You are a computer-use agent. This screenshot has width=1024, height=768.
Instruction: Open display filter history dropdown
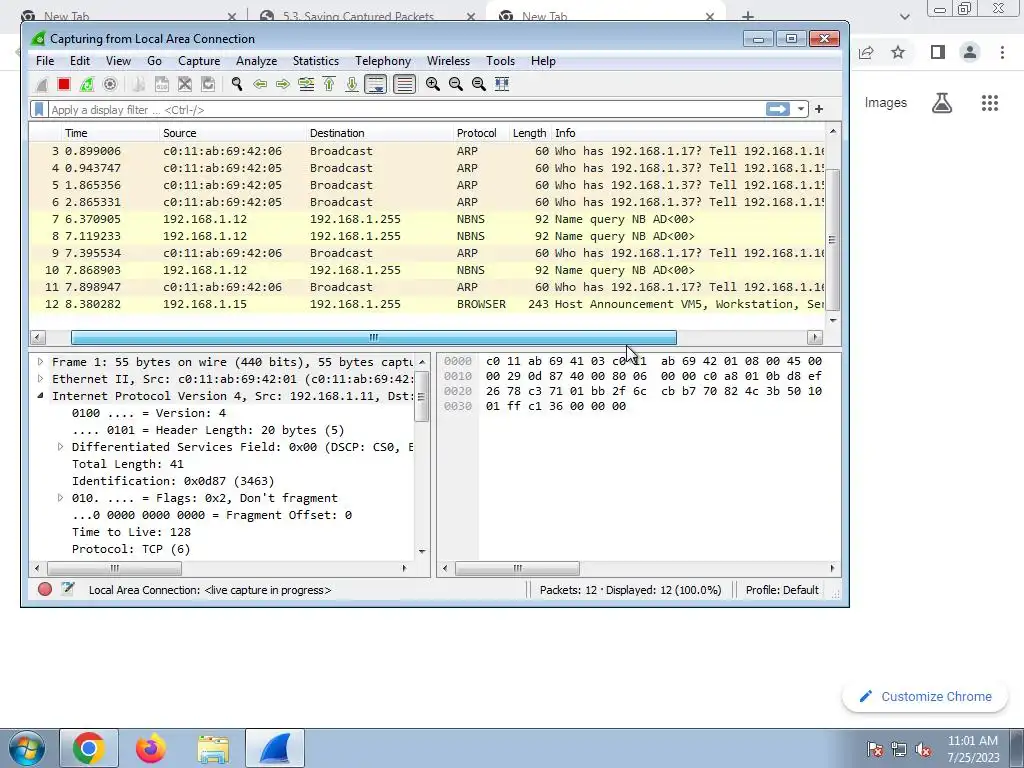coord(801,109)
